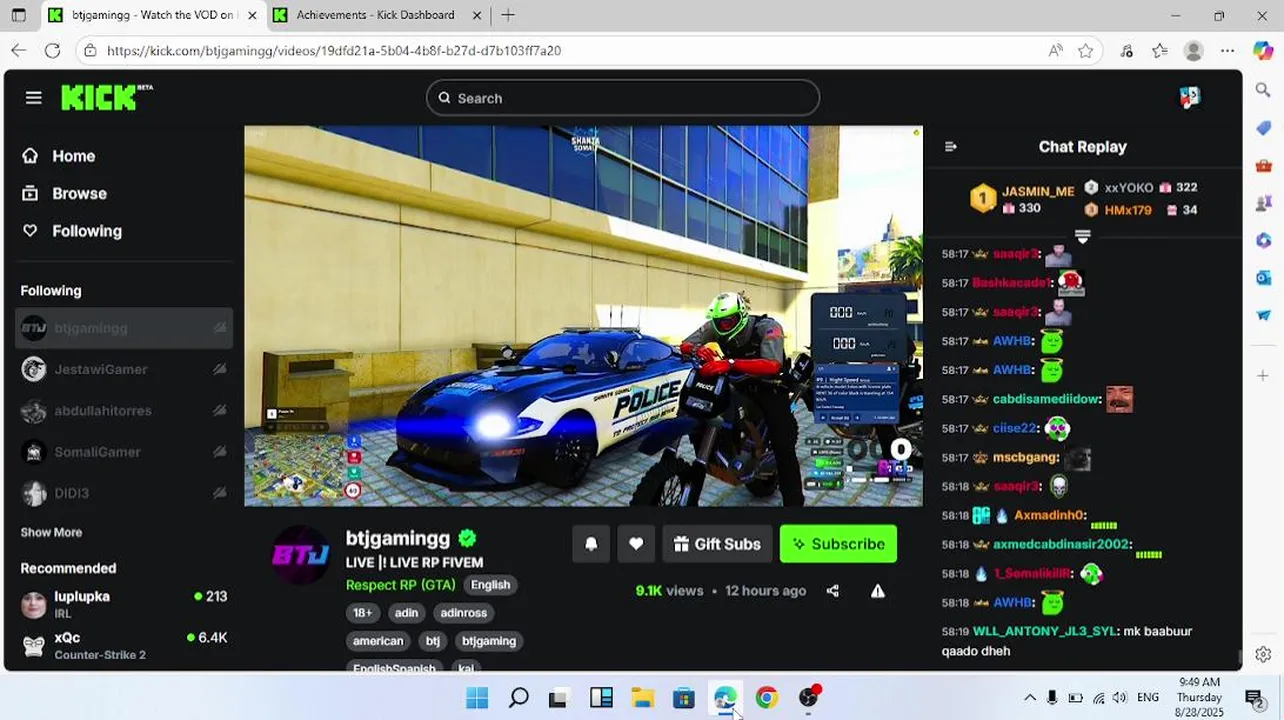Viewport: 1284px width, 720px height.
Task: Open the Outlook icon in Edge sidebar
Action: click(1263, 278)
